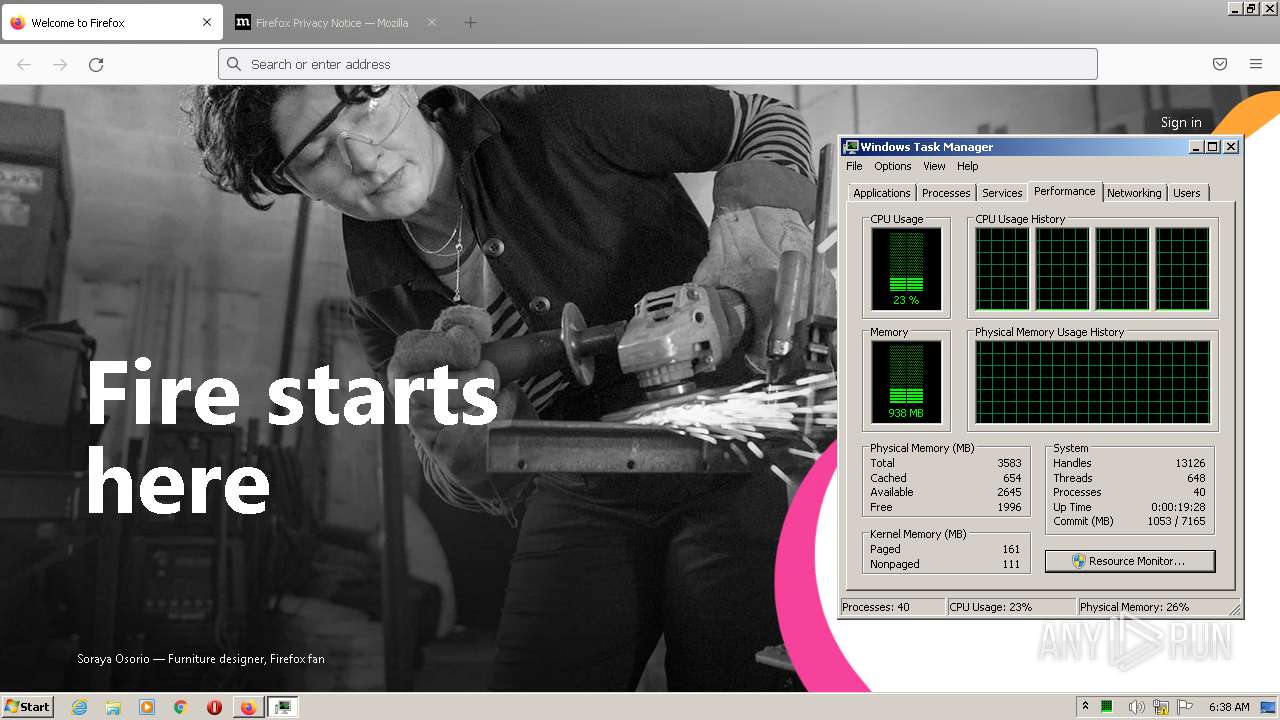Click the status bar Processes: 40 entry
Viewport: 1280px width, 720px height.
(x=892, y=607)
